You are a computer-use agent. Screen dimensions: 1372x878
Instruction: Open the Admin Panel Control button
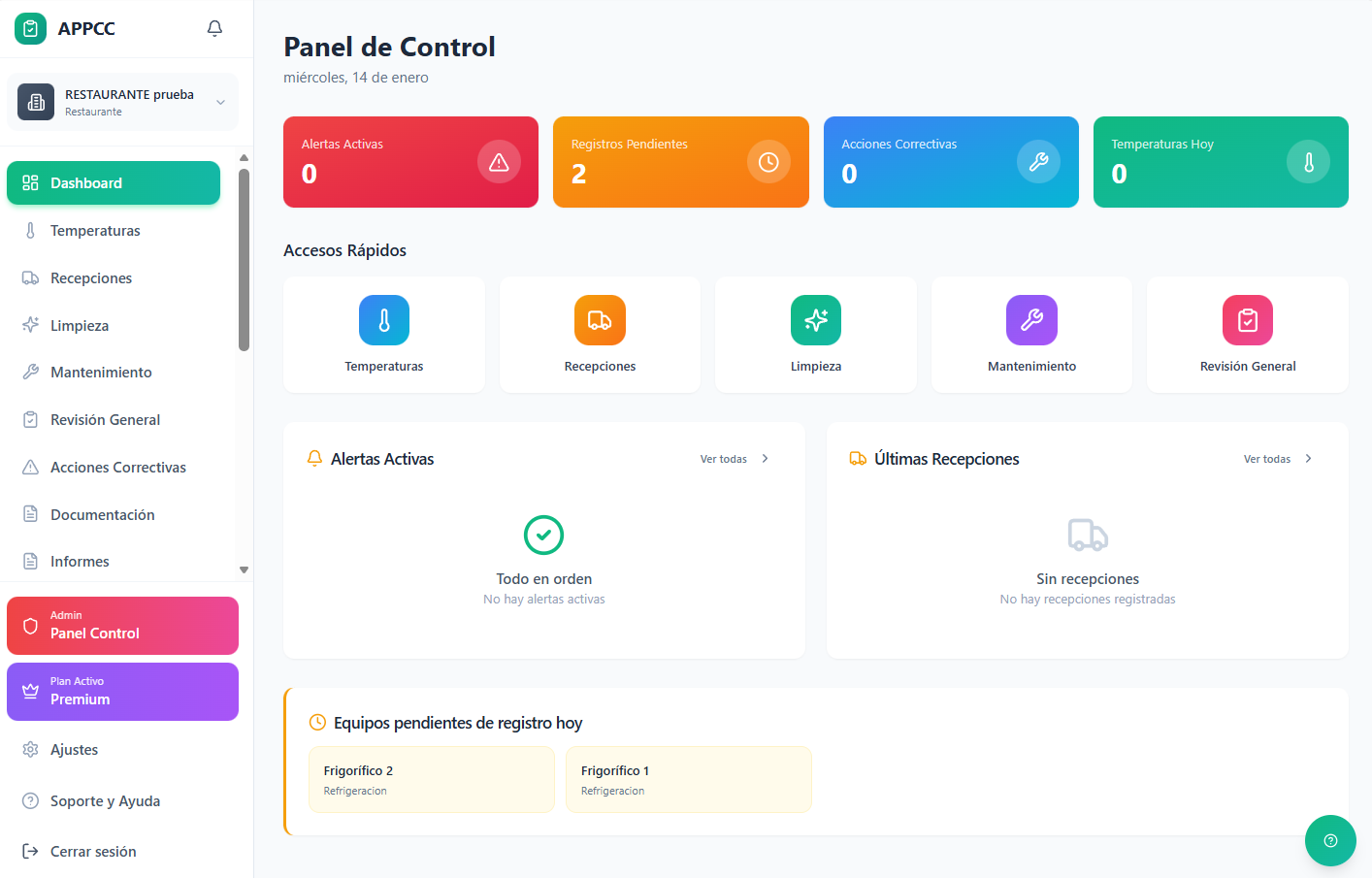(x=122, y=626)
